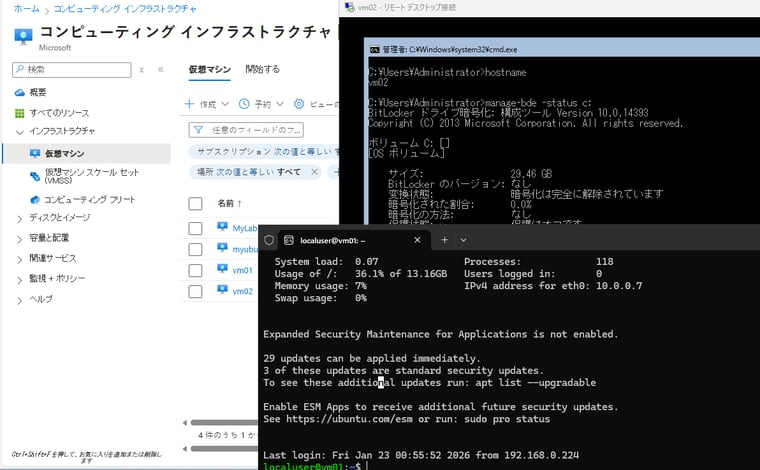
Task: Click the green grid icon for すべてのリソース
Action: (x=19, y=113)
